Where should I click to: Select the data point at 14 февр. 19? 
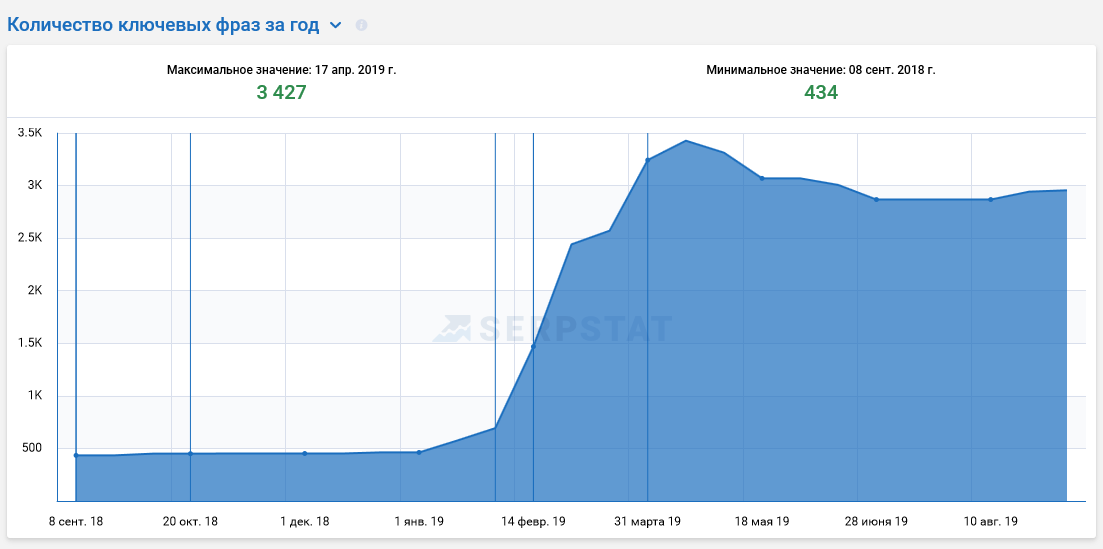coord(533,346)
